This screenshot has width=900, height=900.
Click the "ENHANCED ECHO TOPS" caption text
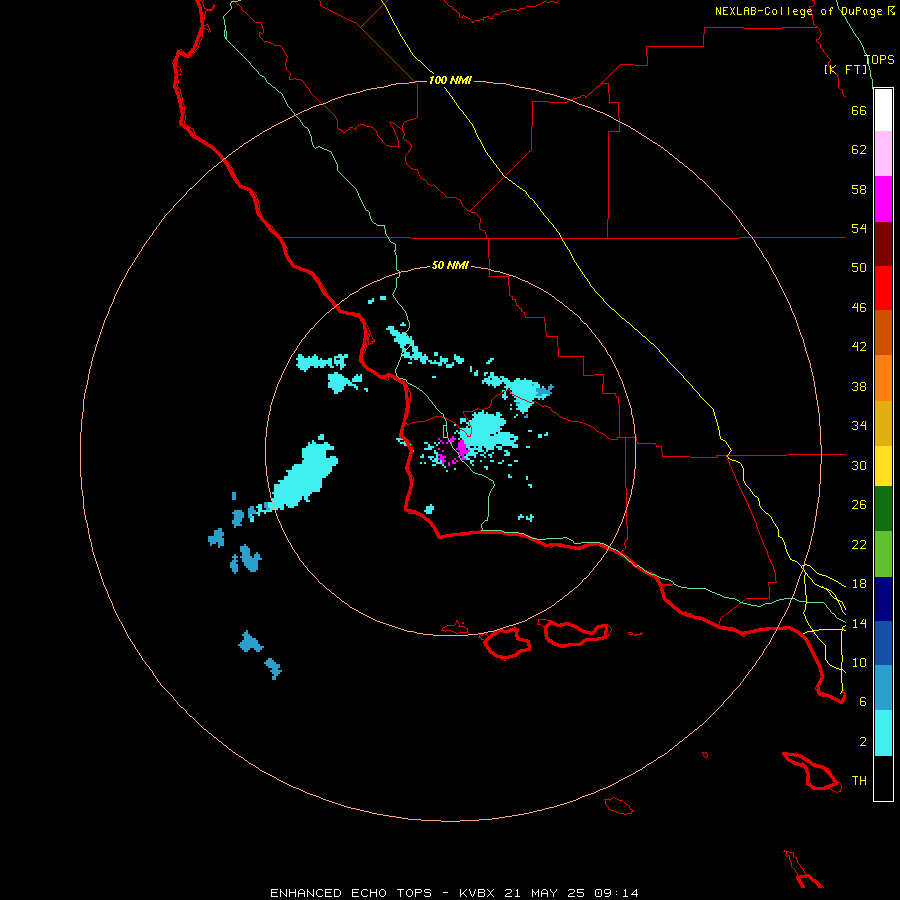pos(350,893)
